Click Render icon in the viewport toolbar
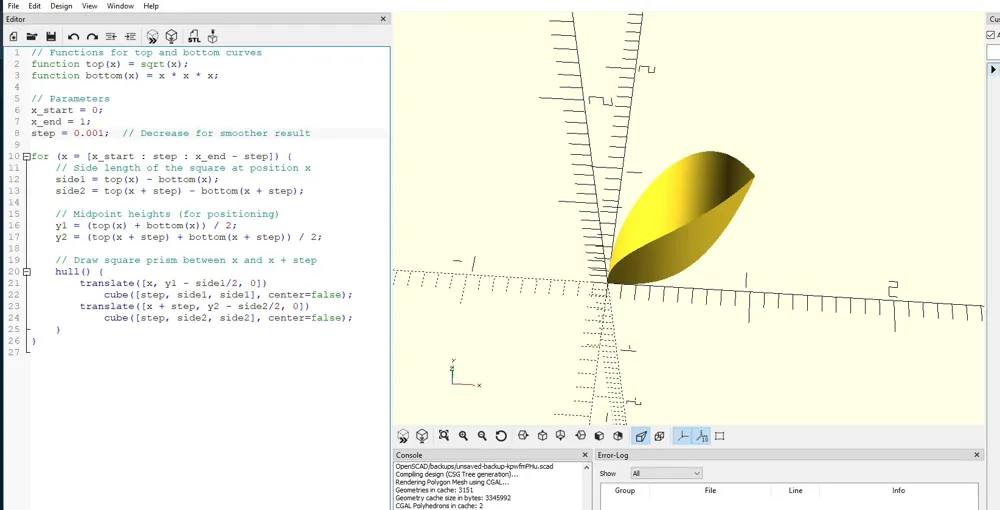Viewport: 1000px width, 510px height. coord(422,436)
